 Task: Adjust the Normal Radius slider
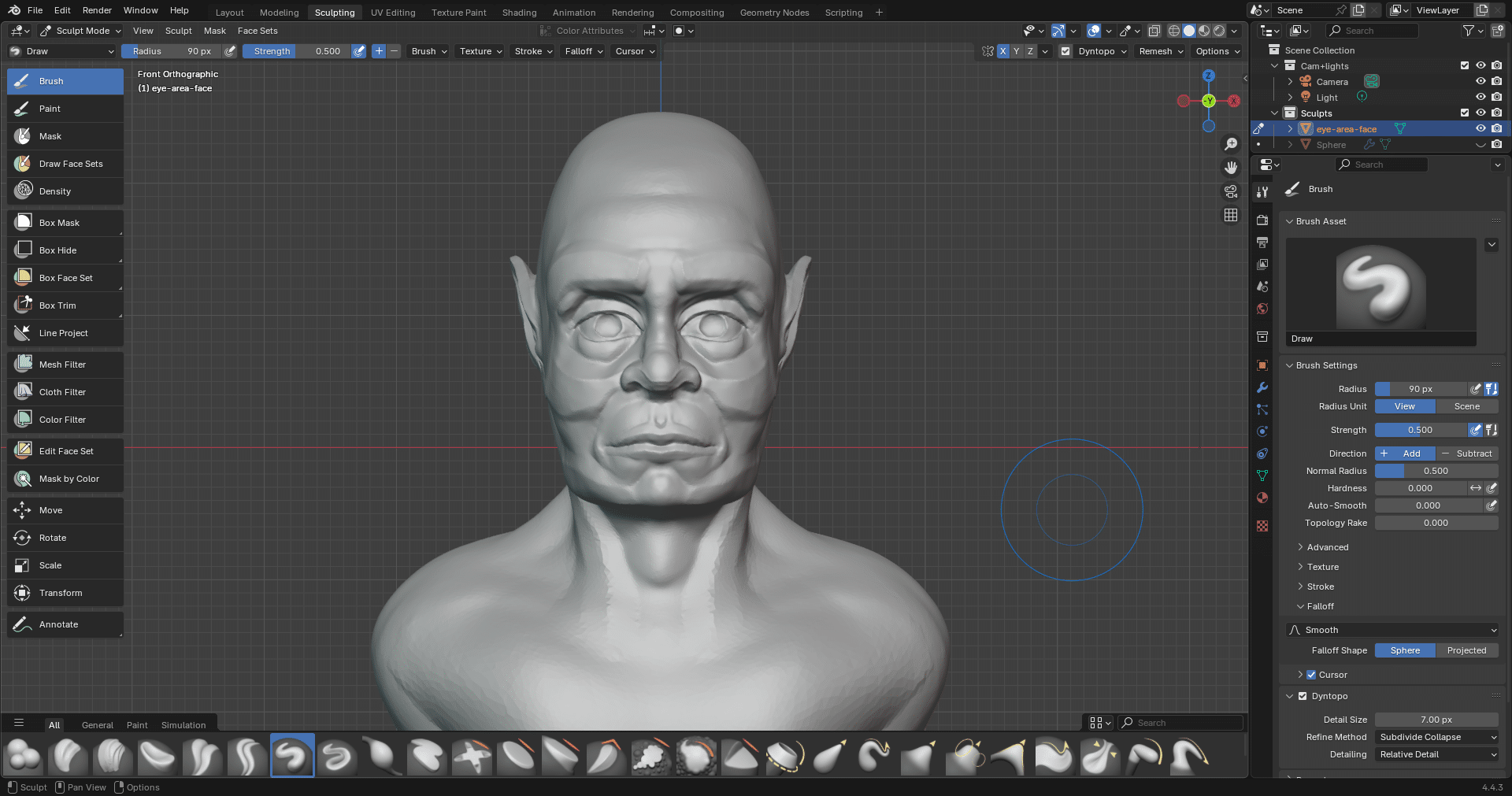tap(1436, 471)
